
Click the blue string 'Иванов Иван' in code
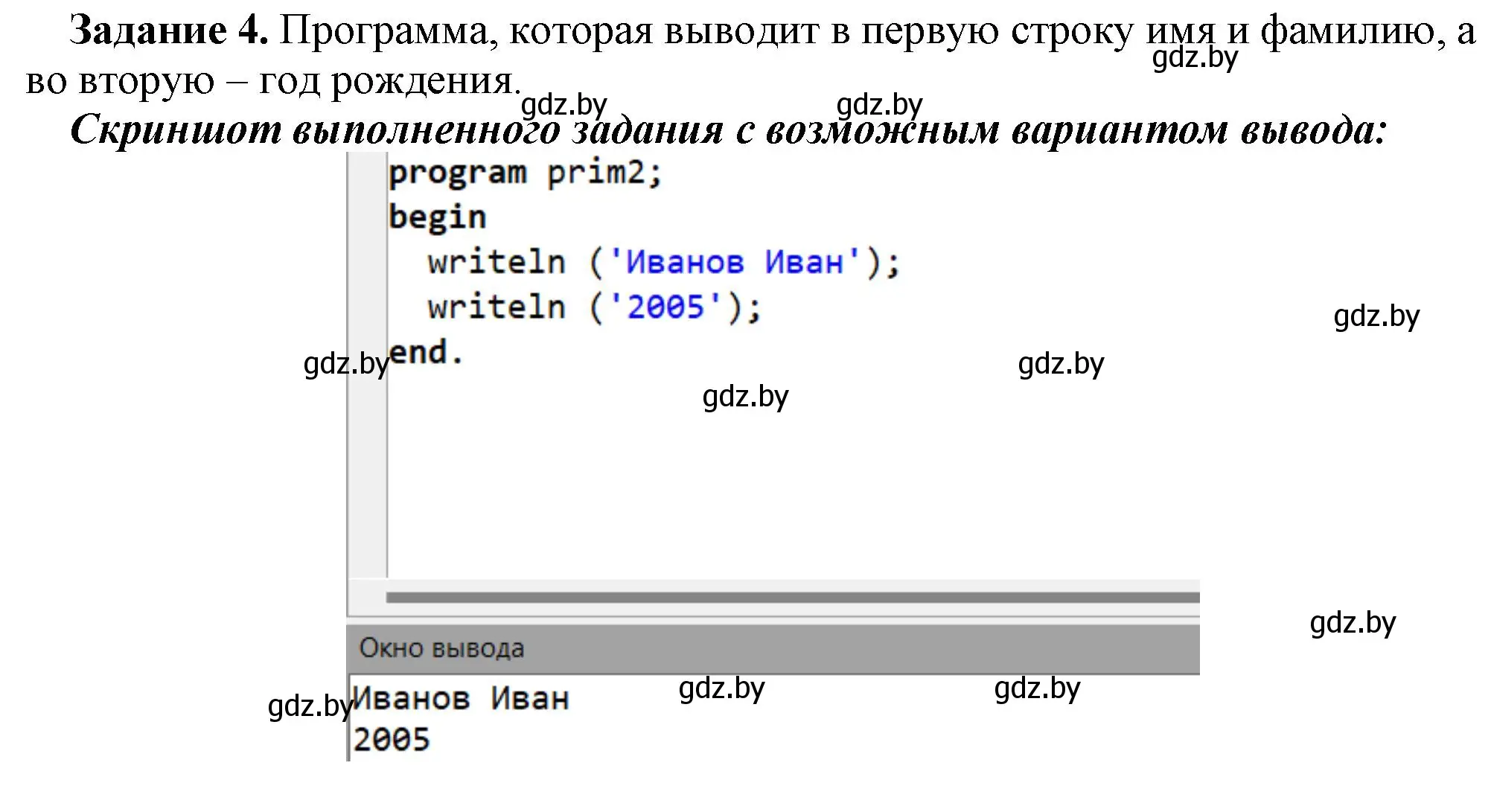pyautogui.click(x=735, y=263)
